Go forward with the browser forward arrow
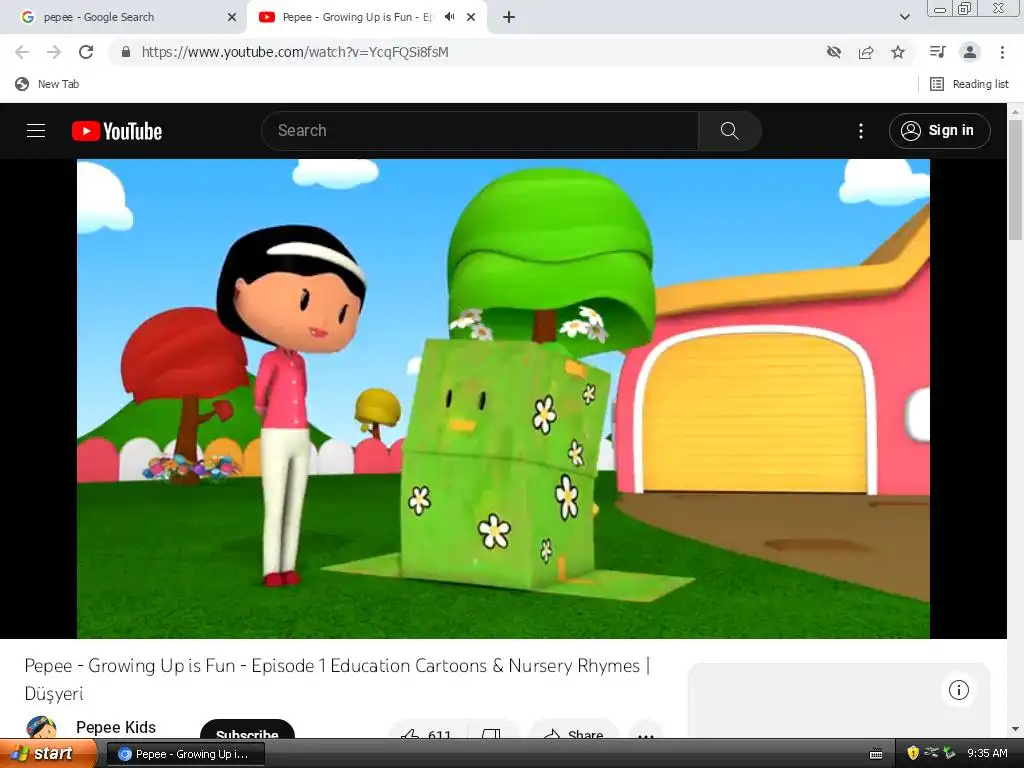The width and height of the screenshot is (1024, 768). [54, 52]
